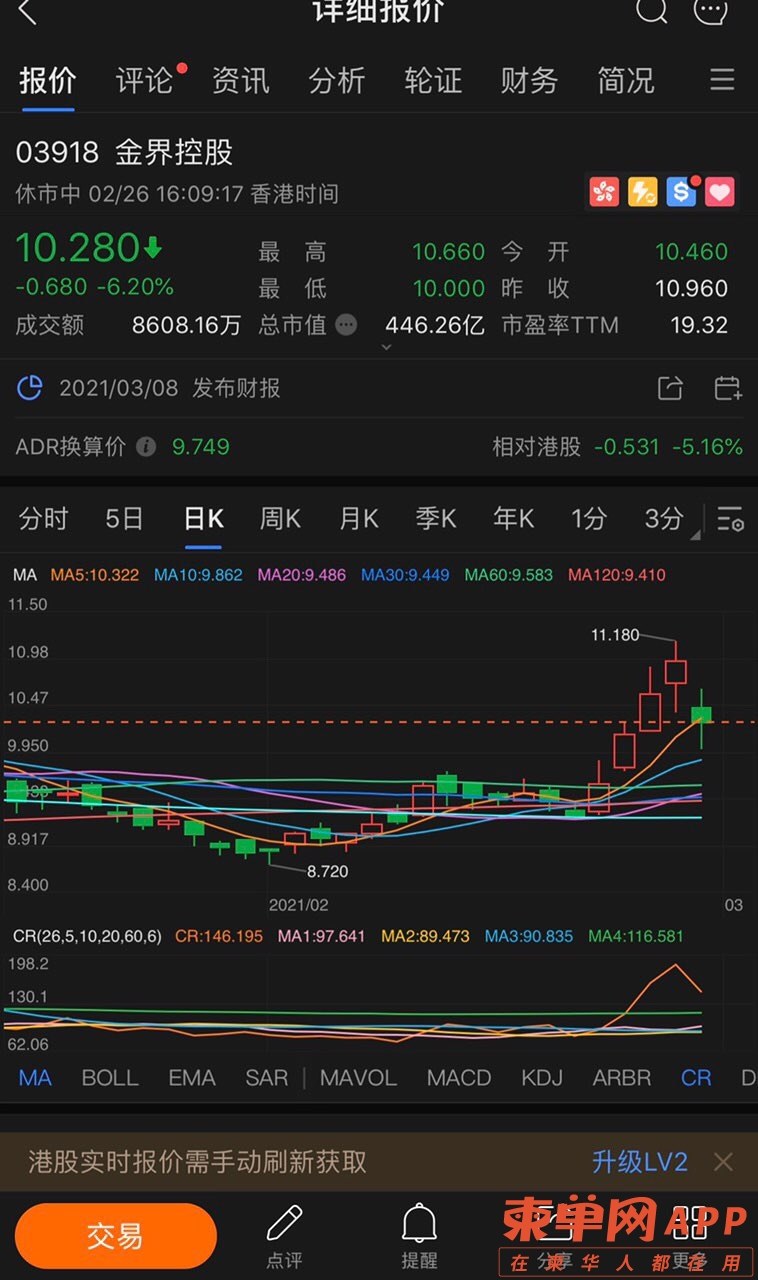
Task: Dismiss the 港股实时报价 banner
Action: pyautogui.click(x=723, y=1162)
